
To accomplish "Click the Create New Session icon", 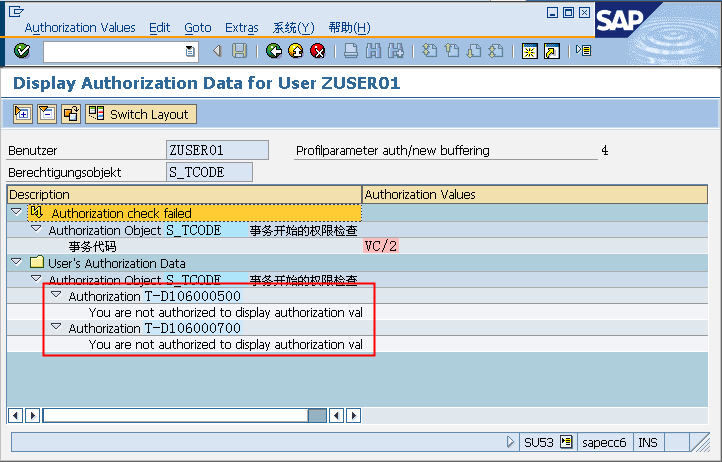I will 530,51.
